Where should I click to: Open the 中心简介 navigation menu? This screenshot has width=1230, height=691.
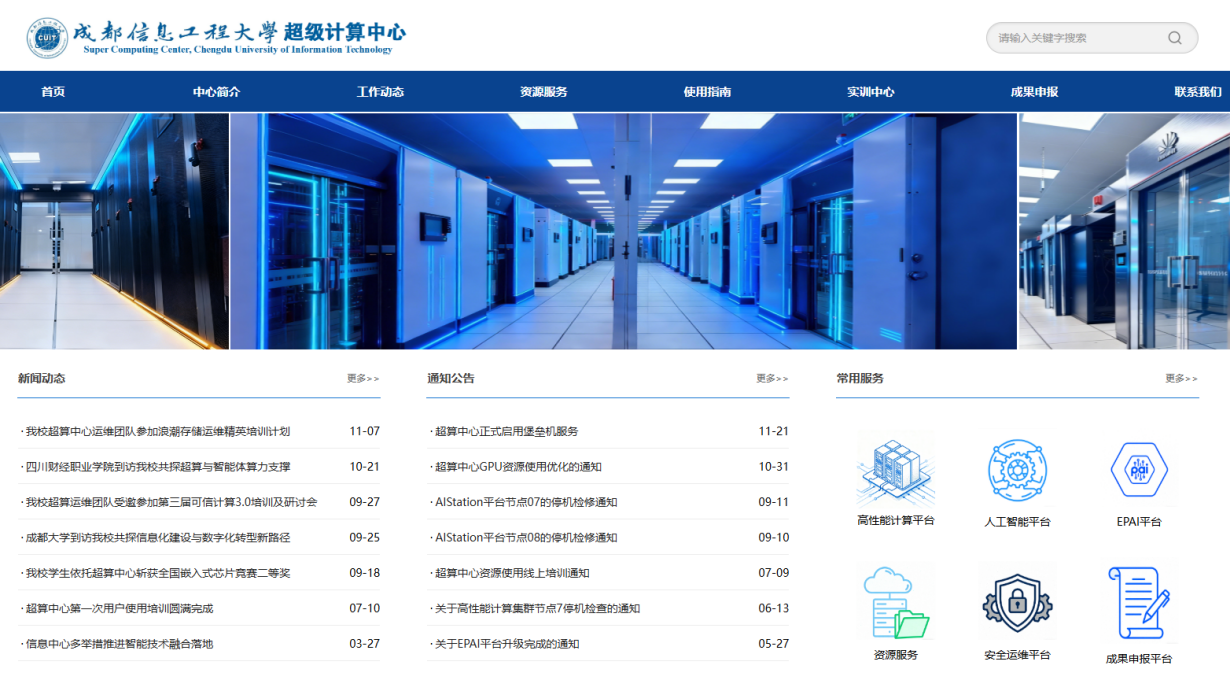click(x=216, y=92)
